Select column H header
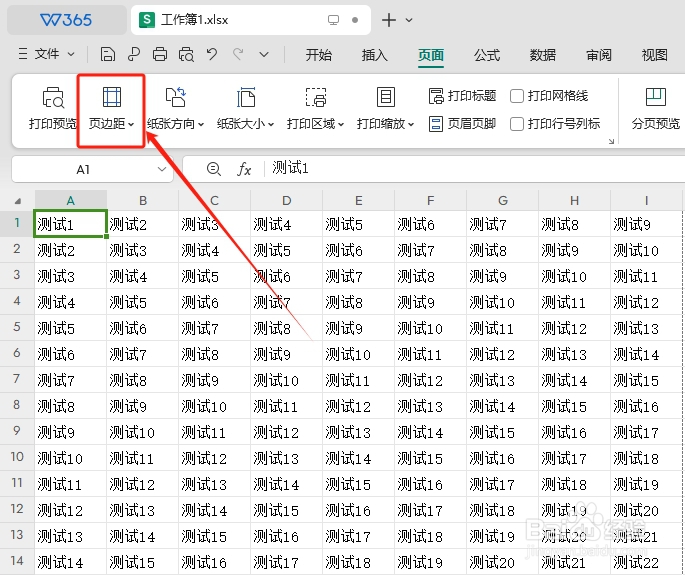This screenshot has width=685, height=575. pyautogui.click(x=574, y=201)
